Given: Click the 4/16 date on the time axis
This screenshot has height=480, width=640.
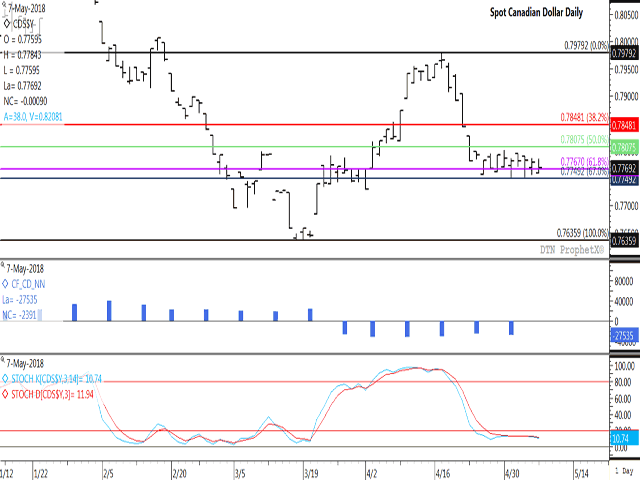Looking at the screenshot, I should (x=443, y=473).
